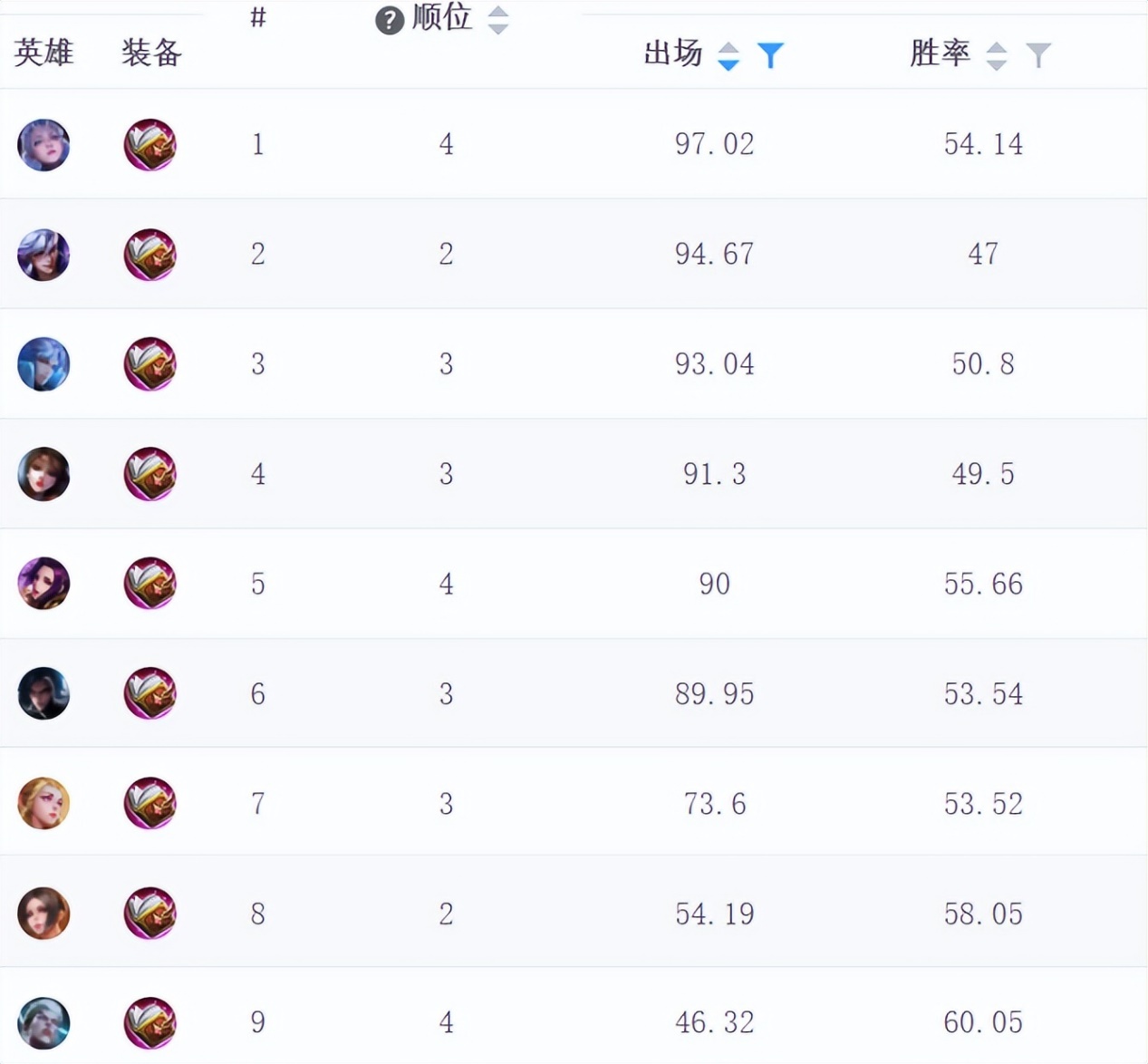Select the blonde hero avatar in rank 7 row
The image size is (1148, 1064).
[43, 803]
